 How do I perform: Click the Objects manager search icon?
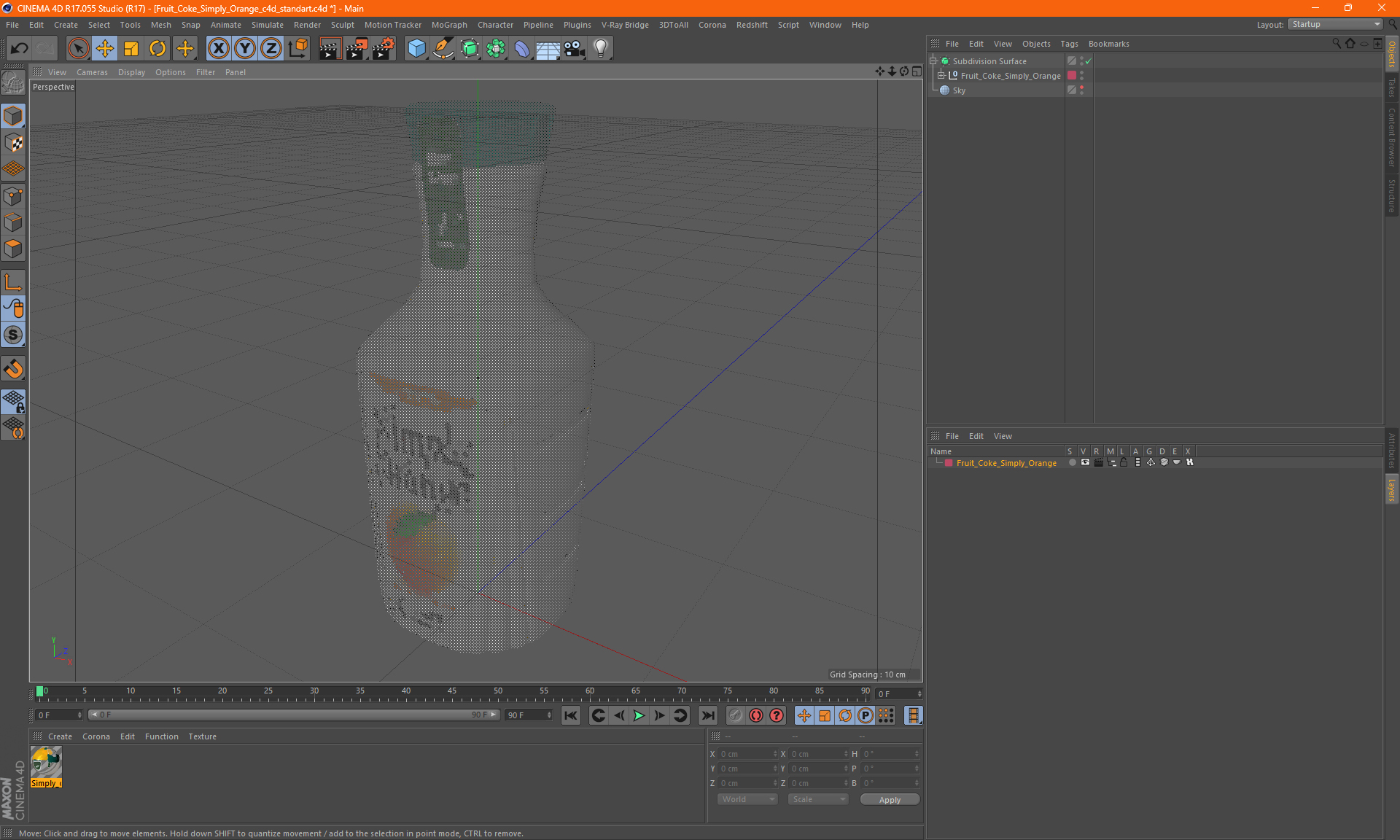tap(1336, 44)
